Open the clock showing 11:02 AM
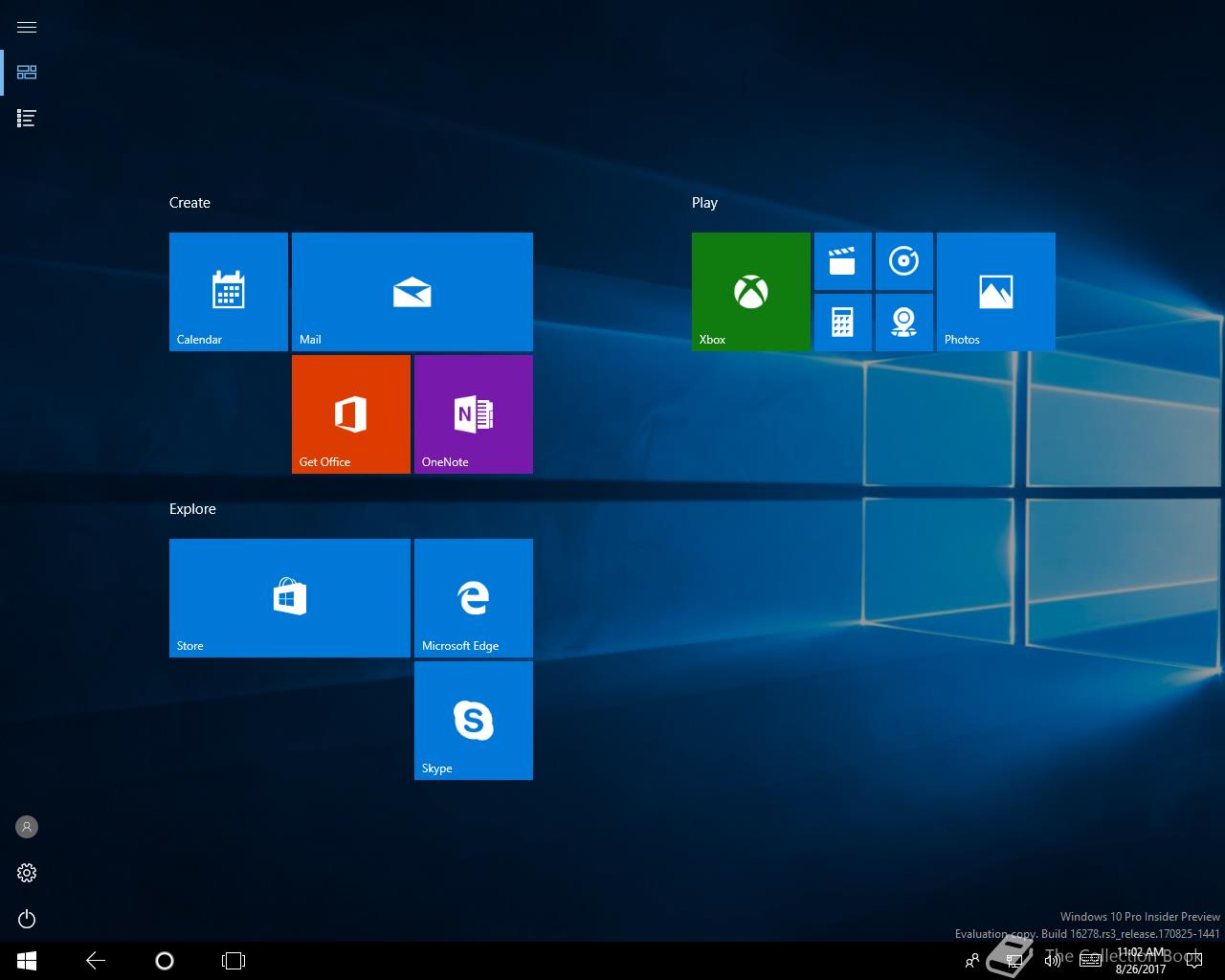 (x=1141, y=961)
